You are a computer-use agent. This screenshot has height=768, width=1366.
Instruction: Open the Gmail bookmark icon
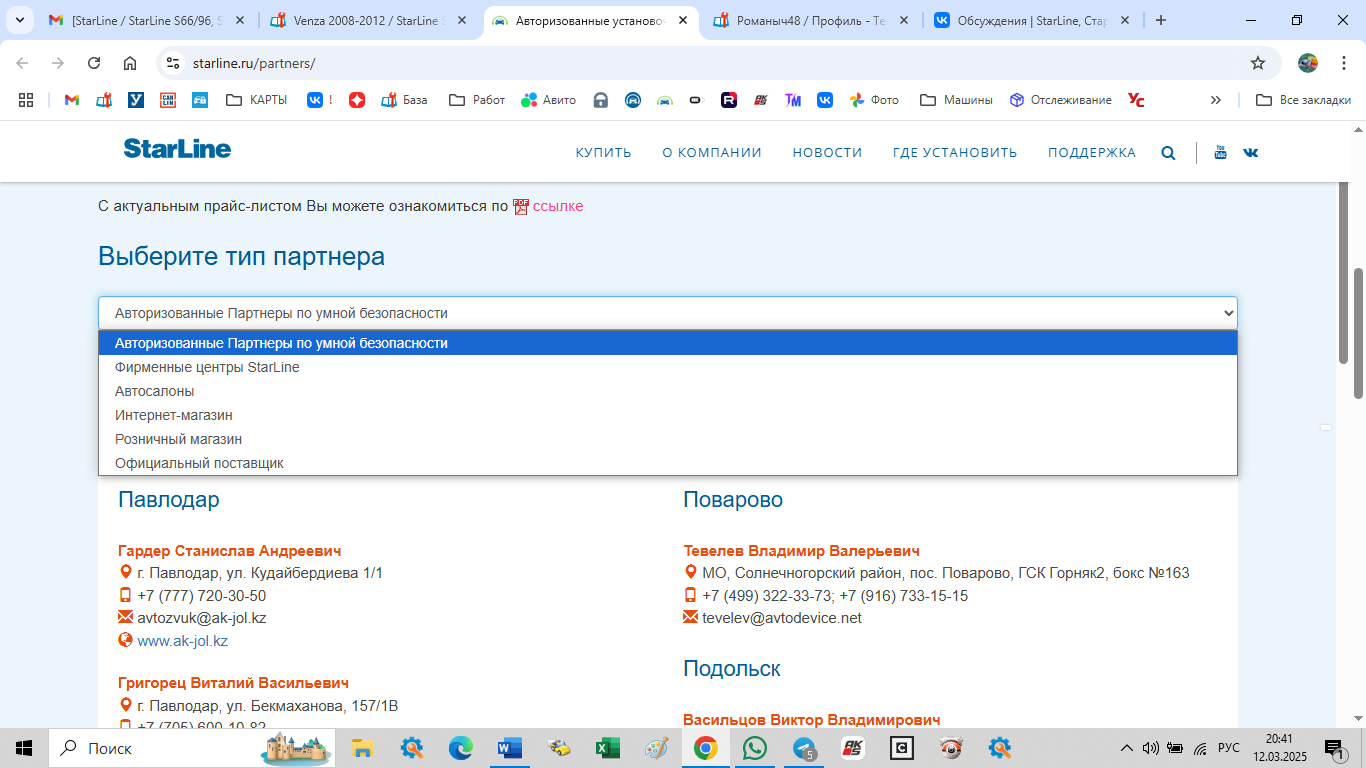72,100
